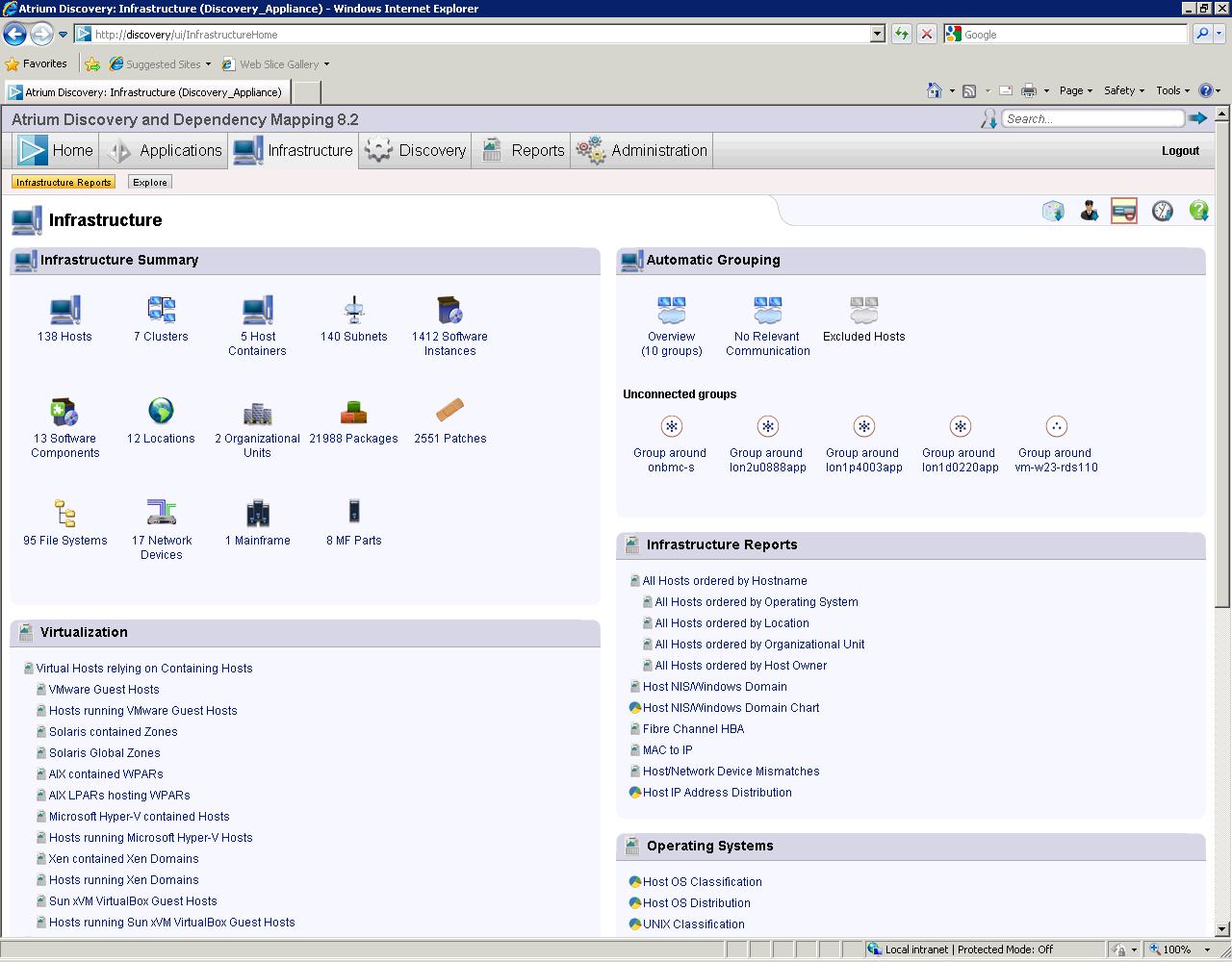Open Solaris Global Zones report
This screenshot has width=1232, height=962.
tap(105, 753)
